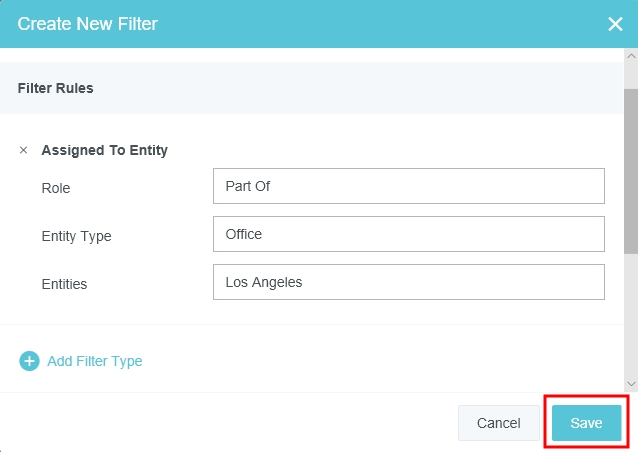Click the Role field label

[56, 188]
